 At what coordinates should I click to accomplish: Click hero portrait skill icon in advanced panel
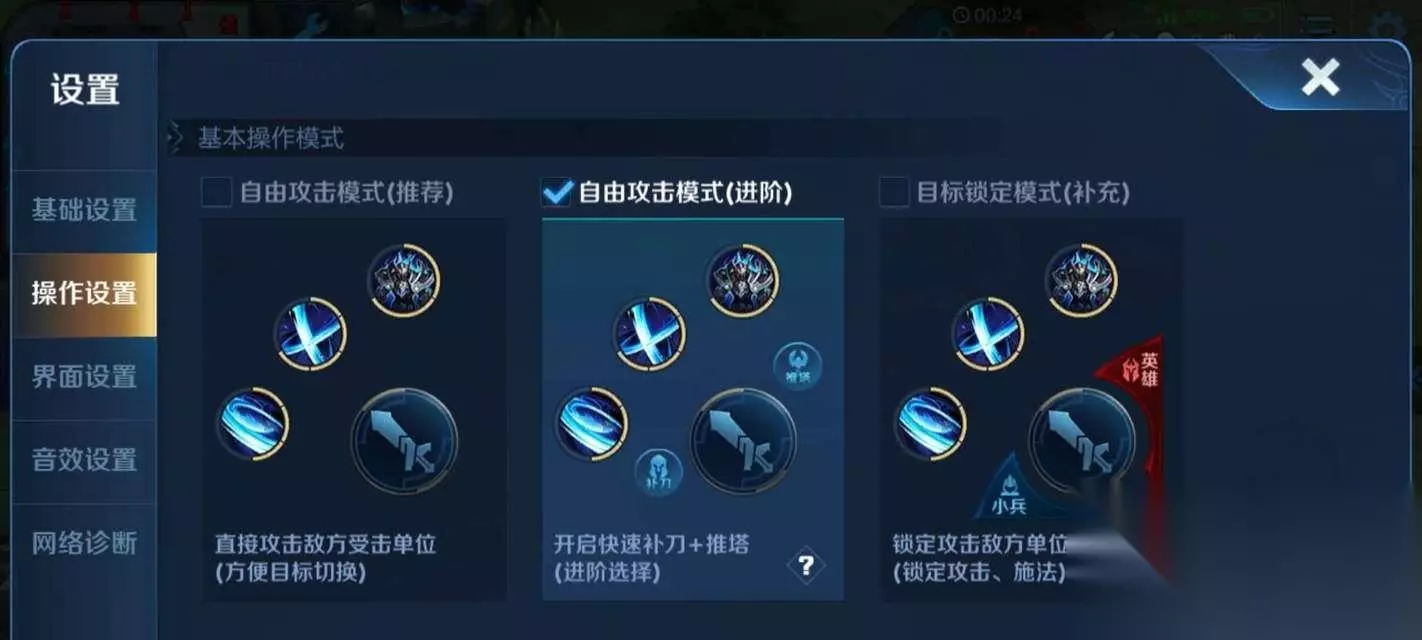click(x=743, y=280)
